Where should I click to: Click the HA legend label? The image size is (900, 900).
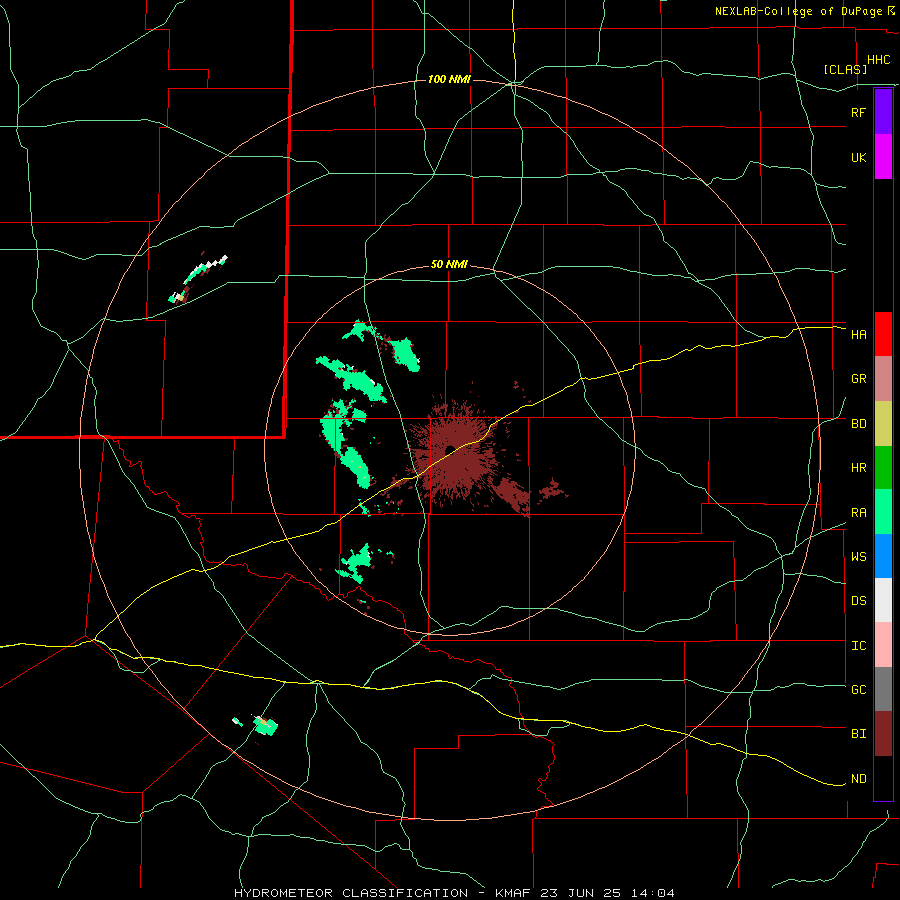click(858, 334)
